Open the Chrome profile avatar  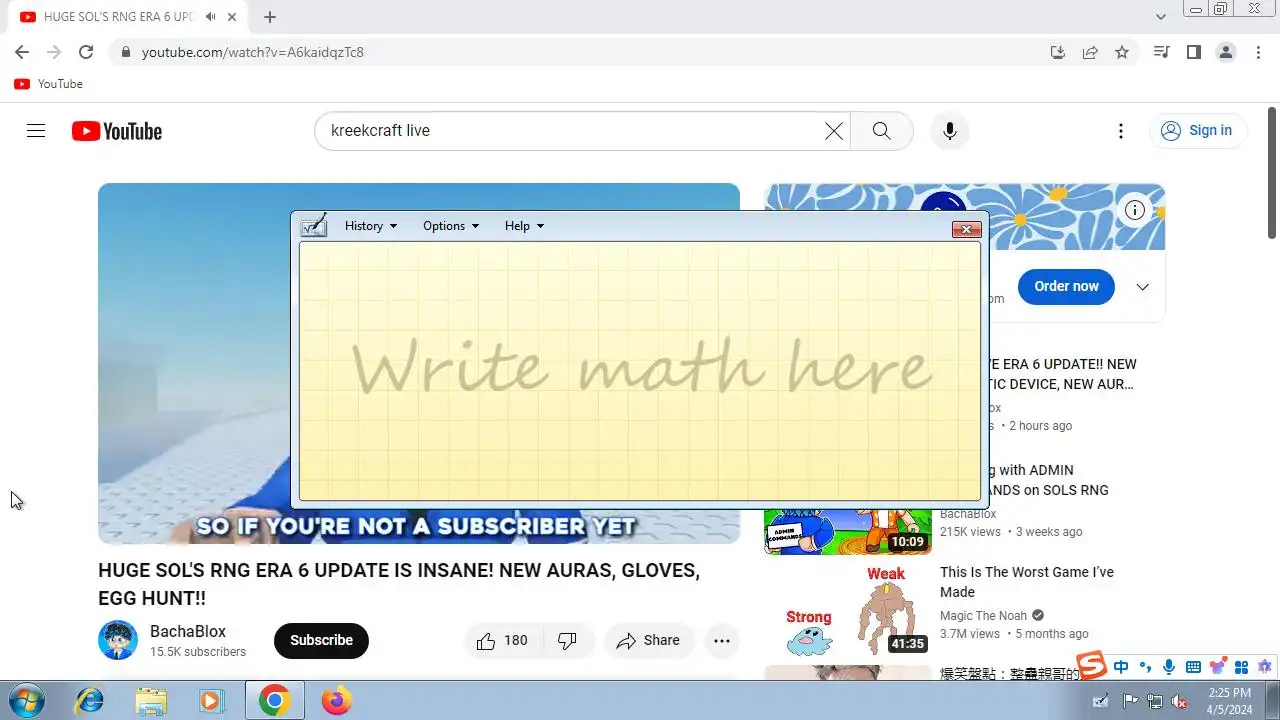pyautogui.click(x=1226, y=52)
